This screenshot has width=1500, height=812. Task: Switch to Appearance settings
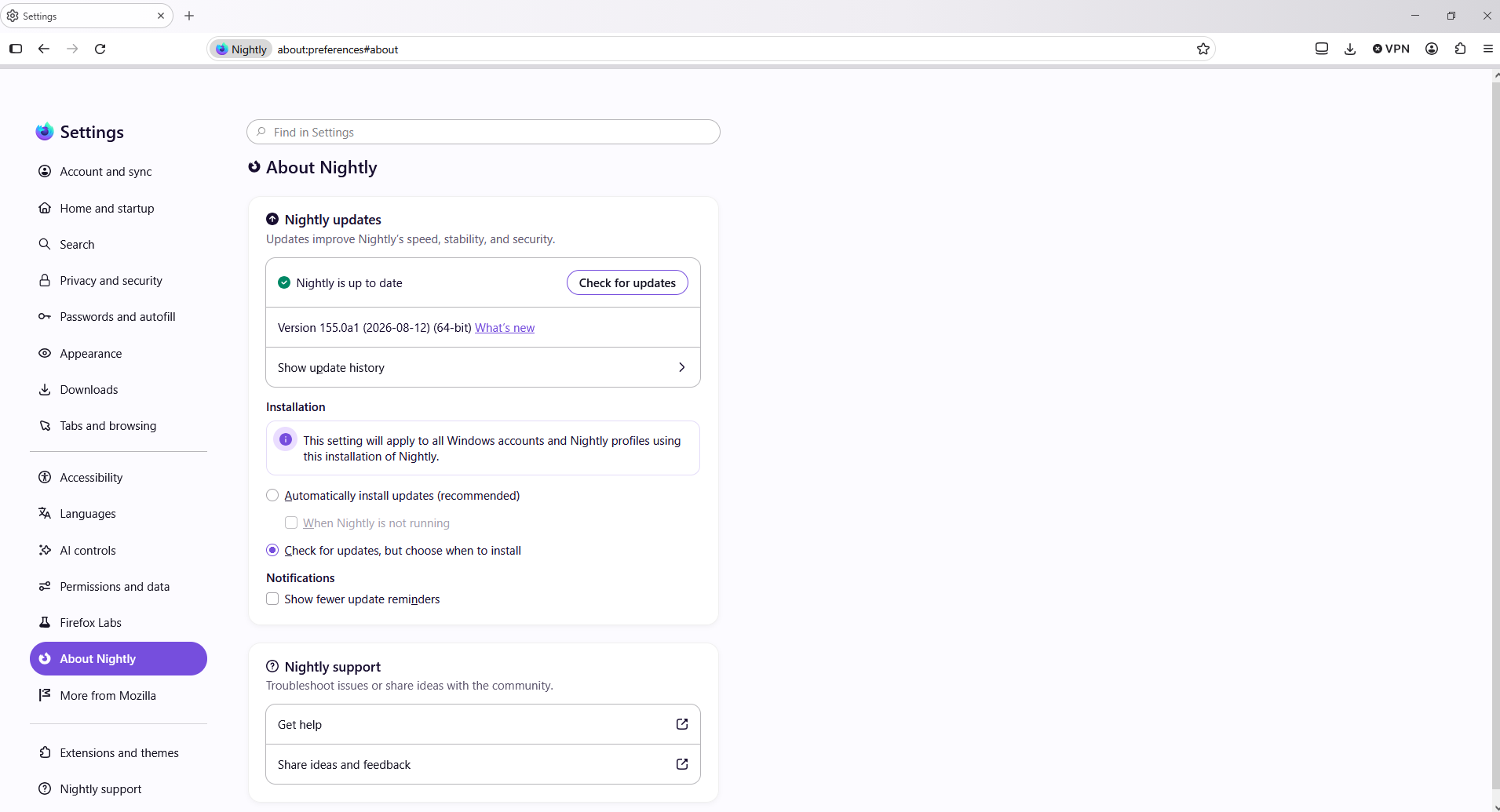(119, 353)
